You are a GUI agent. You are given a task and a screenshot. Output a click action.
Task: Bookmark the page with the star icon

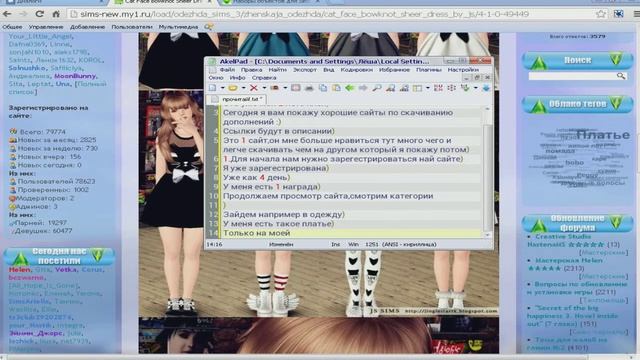[600, 14]
